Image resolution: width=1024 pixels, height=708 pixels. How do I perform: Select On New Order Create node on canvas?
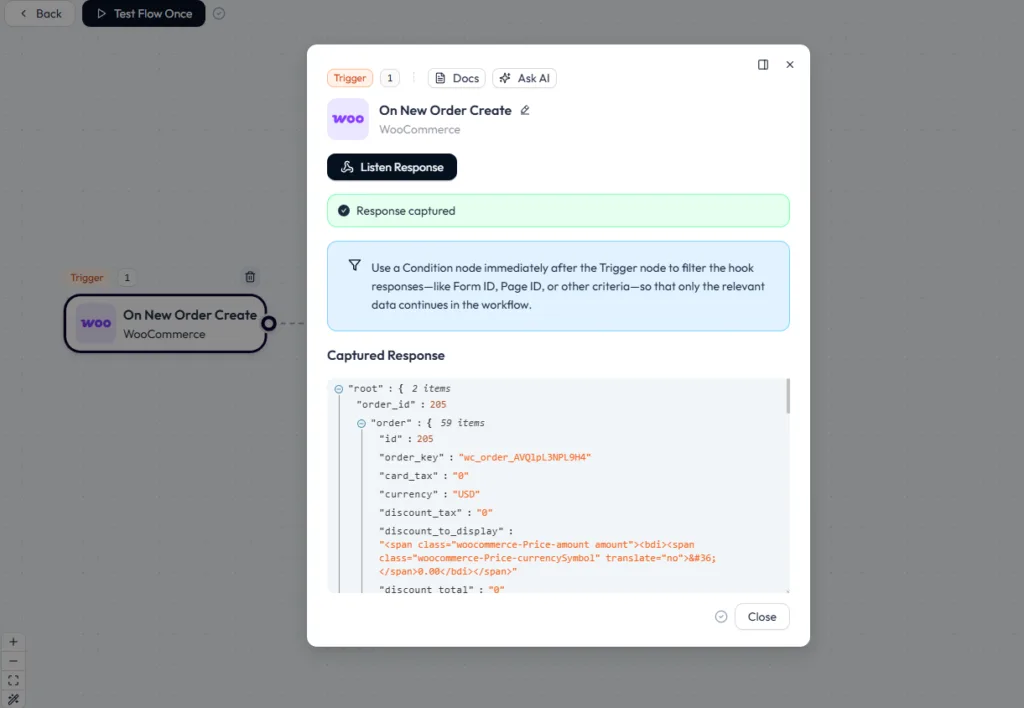166,323
